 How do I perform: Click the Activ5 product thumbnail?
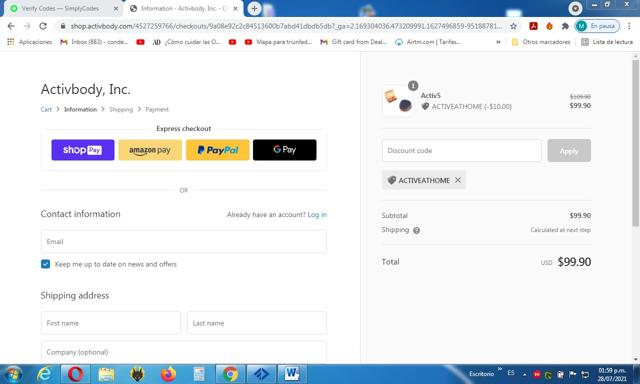click(x=398, y=101)
